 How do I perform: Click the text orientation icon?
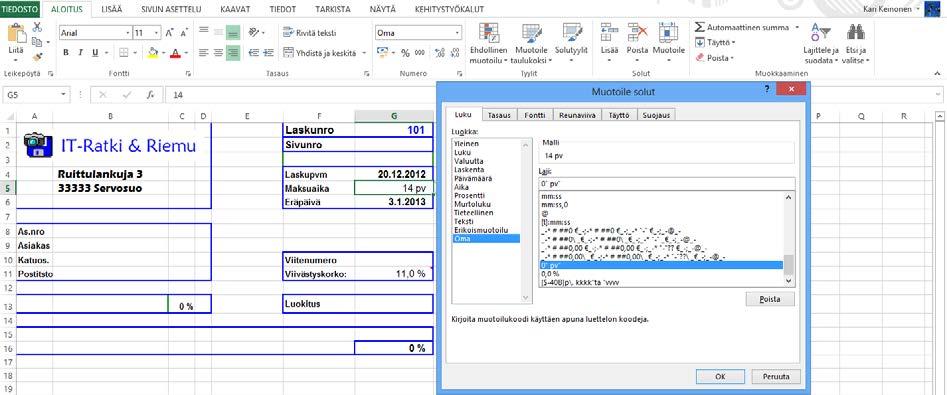tap(254, 32)
